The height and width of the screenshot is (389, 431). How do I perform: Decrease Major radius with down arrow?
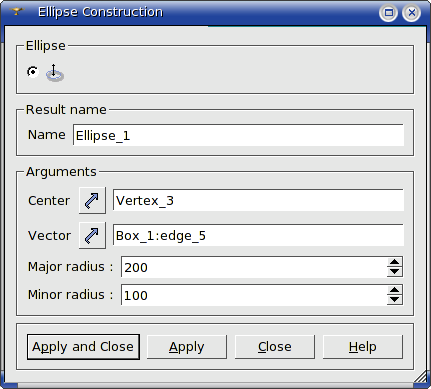(395, 272)
